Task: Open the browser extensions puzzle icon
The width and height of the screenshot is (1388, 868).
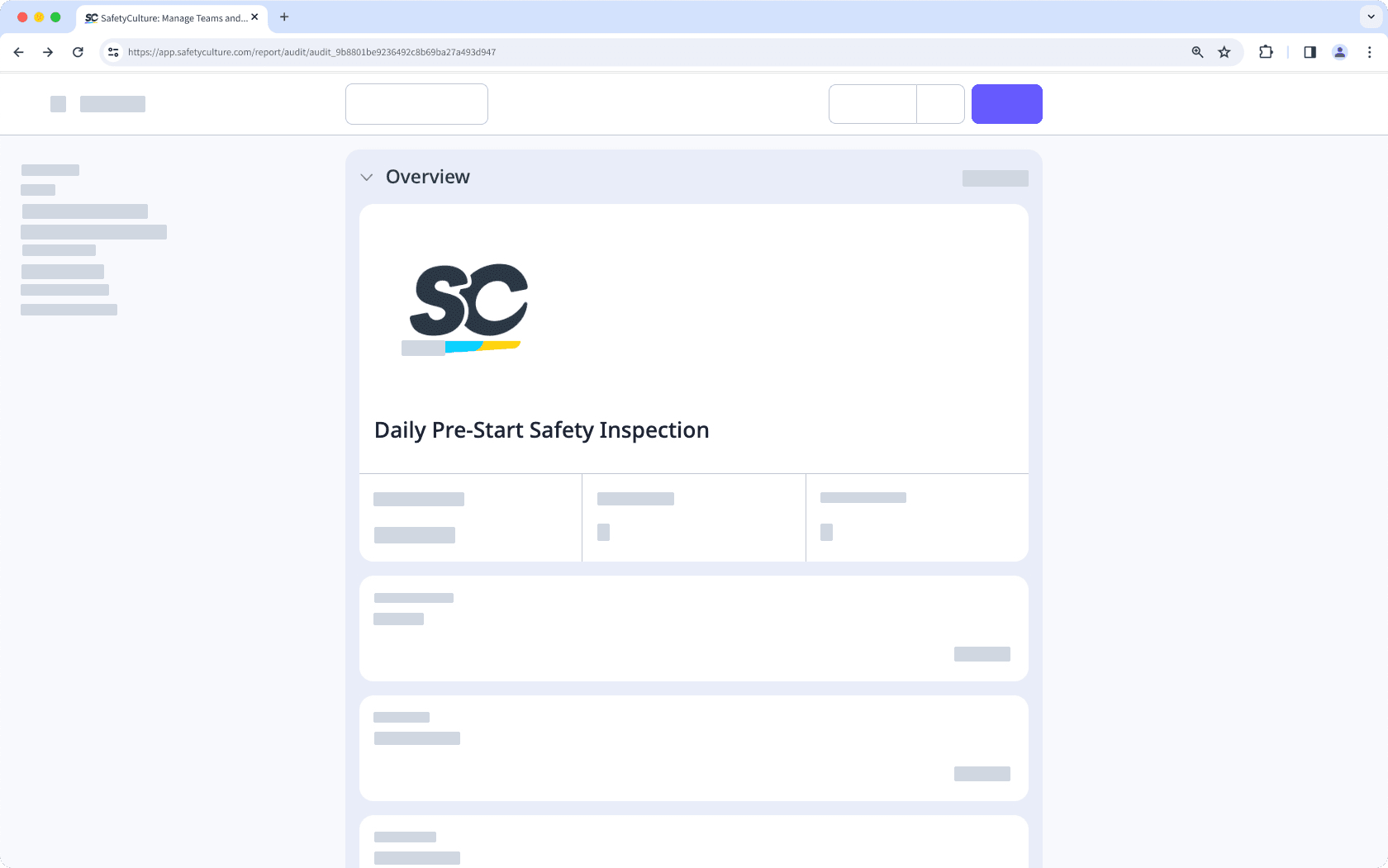Action: click(1265, 52)
